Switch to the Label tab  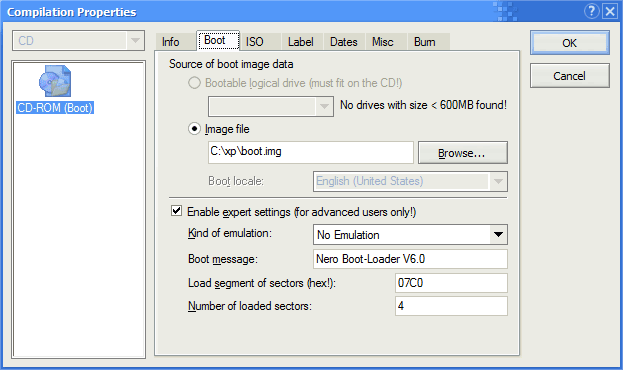[x=301, y=42]
